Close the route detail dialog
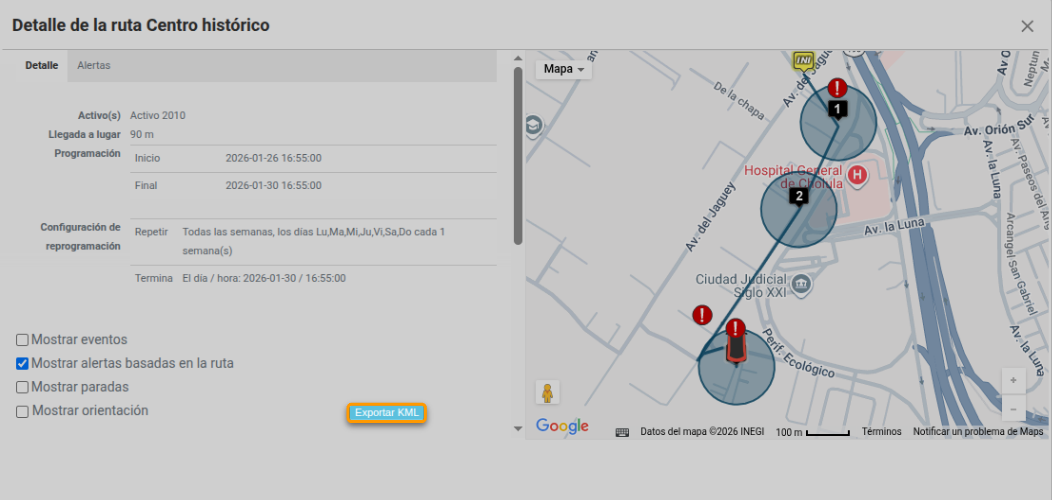This screenshot has width=1052, height=500. 1027,26
